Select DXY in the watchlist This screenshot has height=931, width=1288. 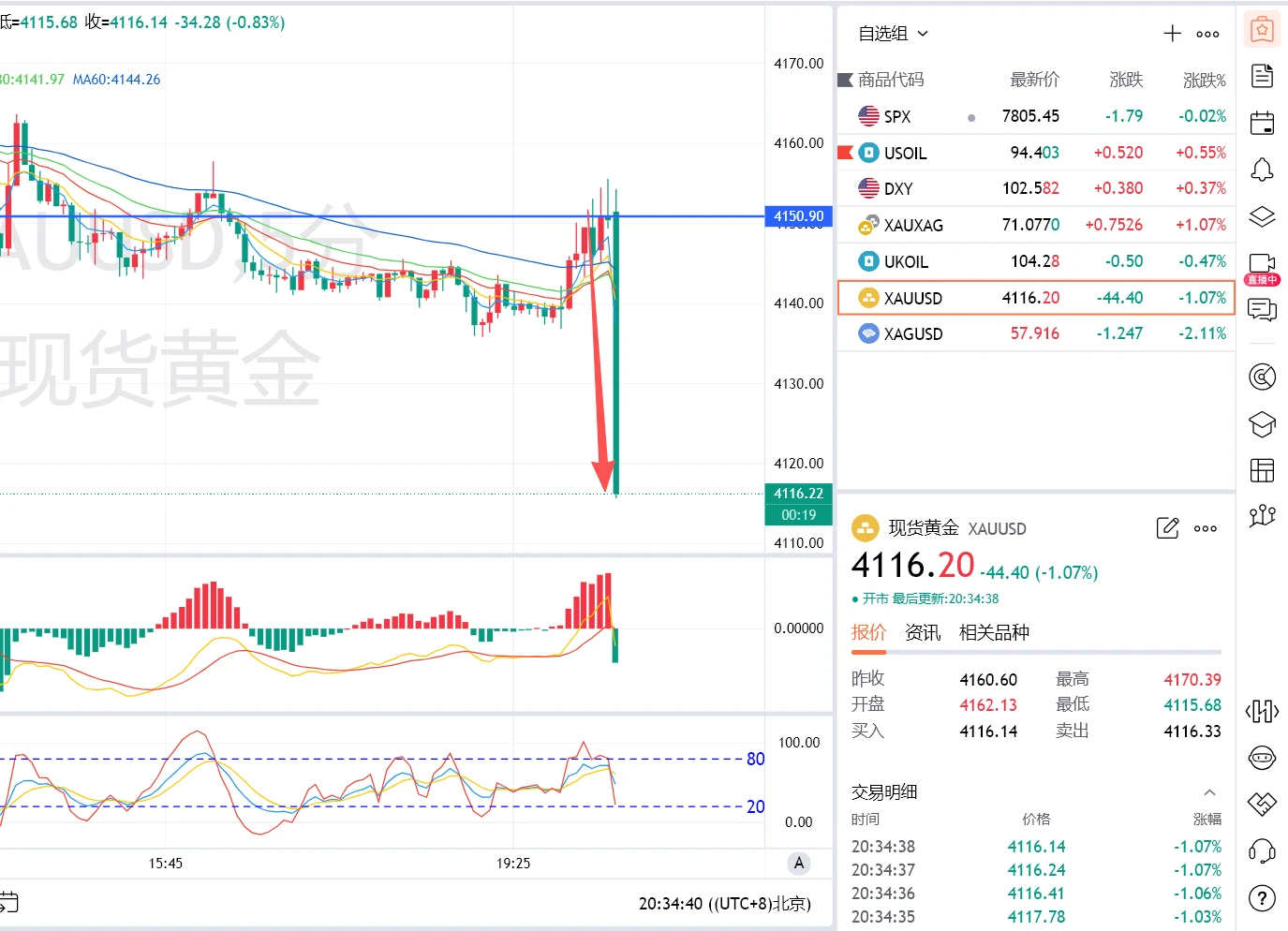pos(1036,188)
